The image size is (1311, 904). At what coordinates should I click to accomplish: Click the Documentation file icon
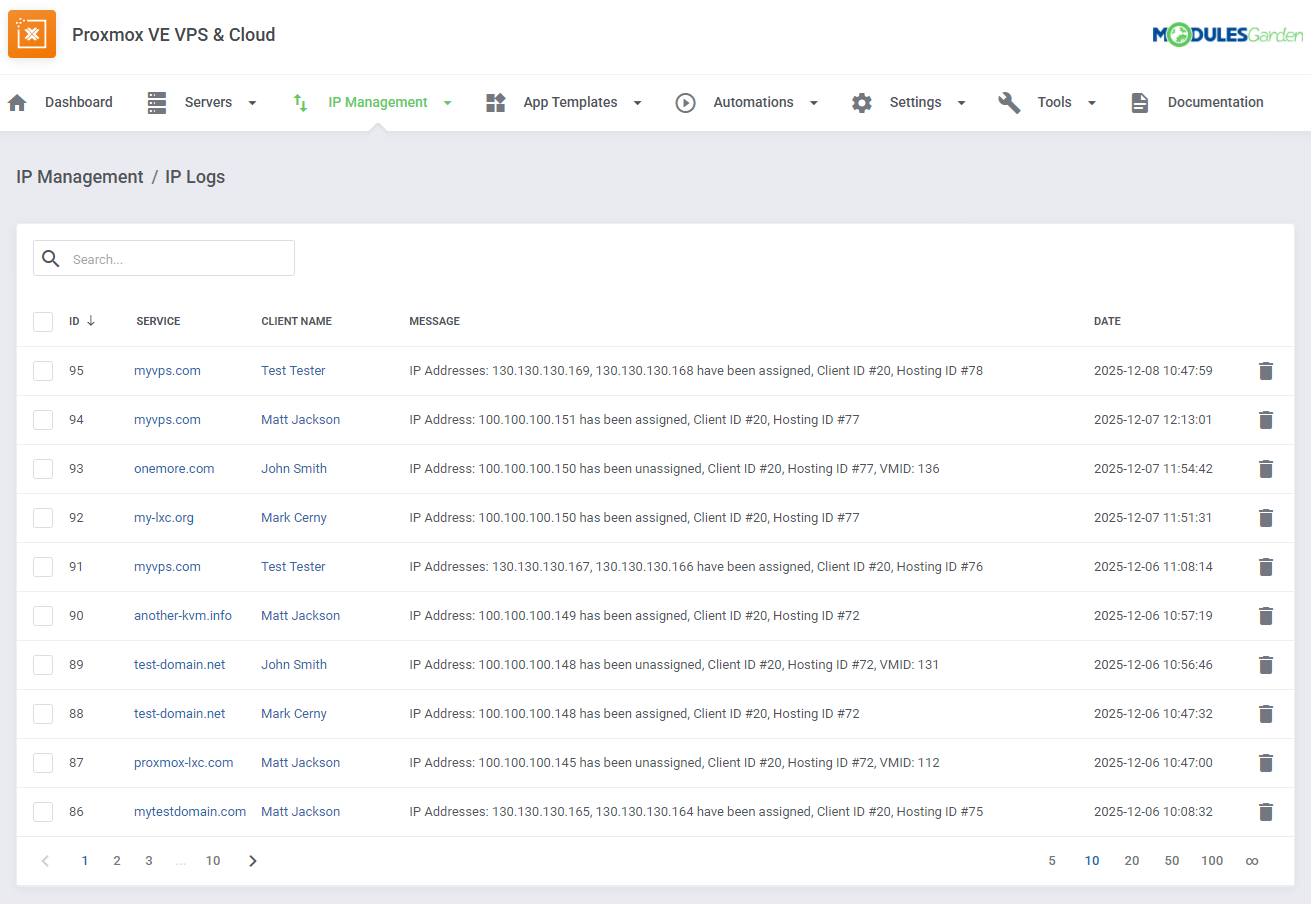[x=1140, y=103]
